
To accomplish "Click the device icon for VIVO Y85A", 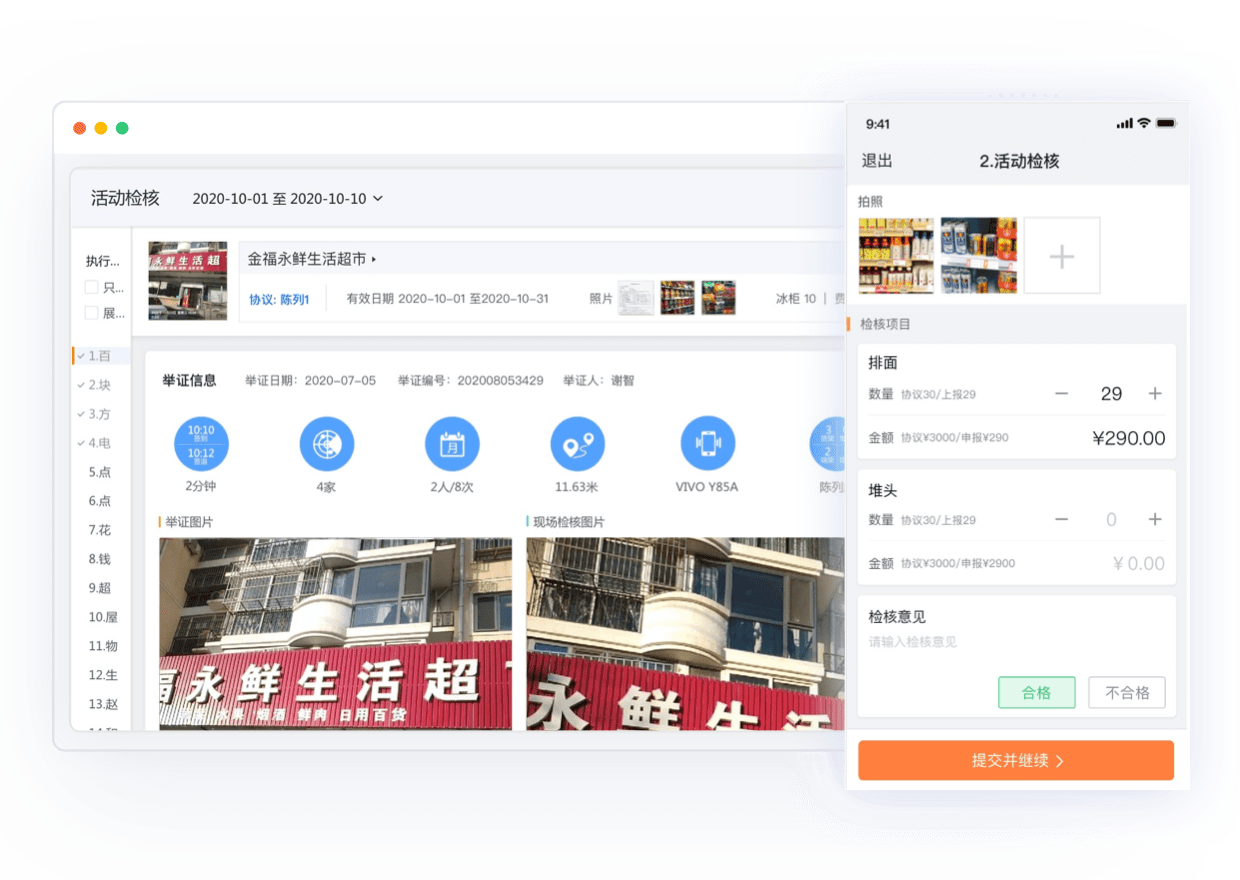I will [708, 443].
